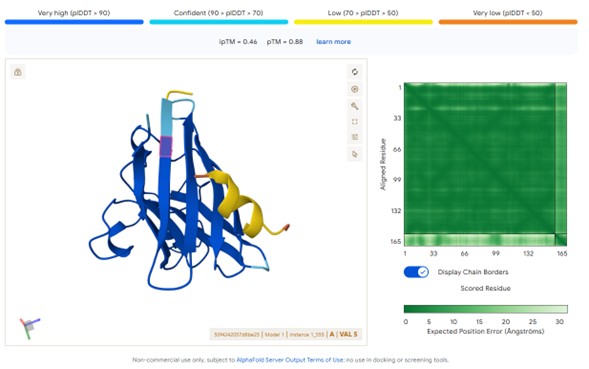Click the Instance 1_555 status label
Screen dimensions: 589x369
(307, 334)
